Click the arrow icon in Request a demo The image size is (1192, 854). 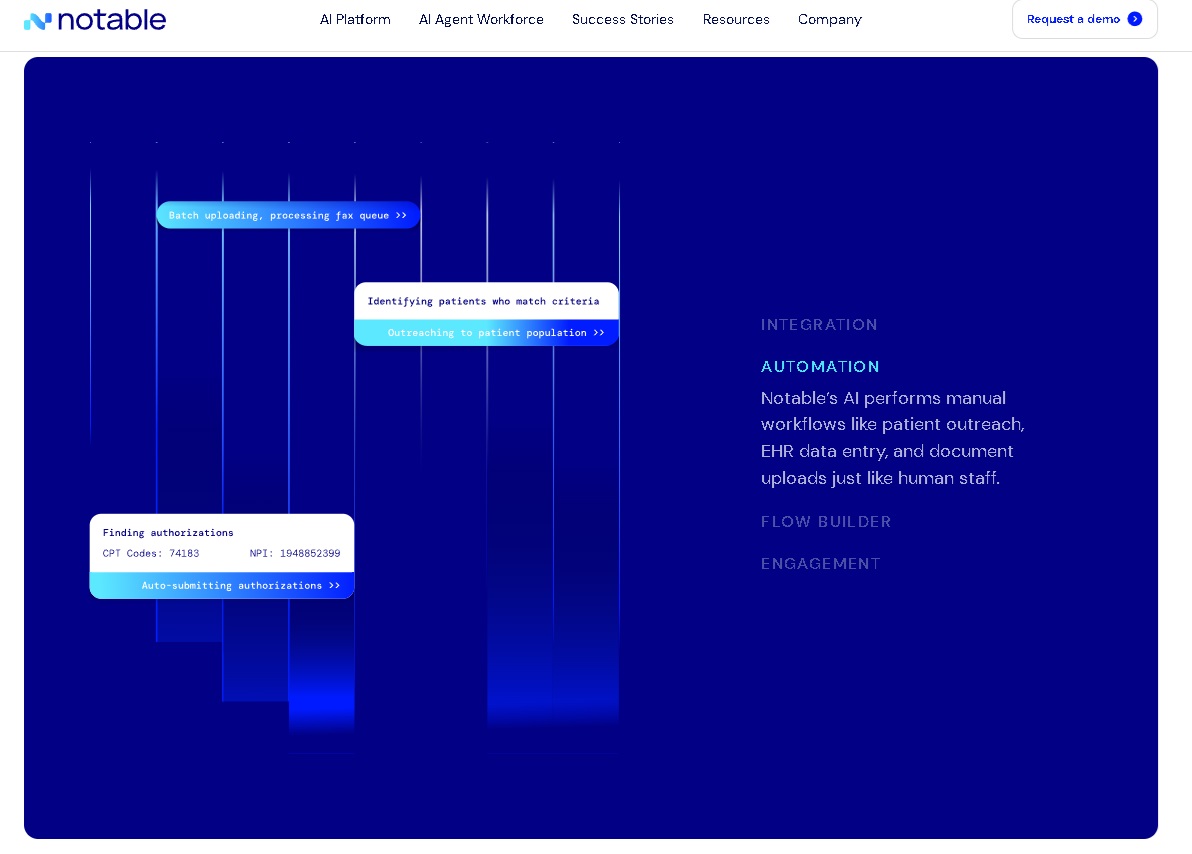pyautogui.click(x=1134, y=19)
